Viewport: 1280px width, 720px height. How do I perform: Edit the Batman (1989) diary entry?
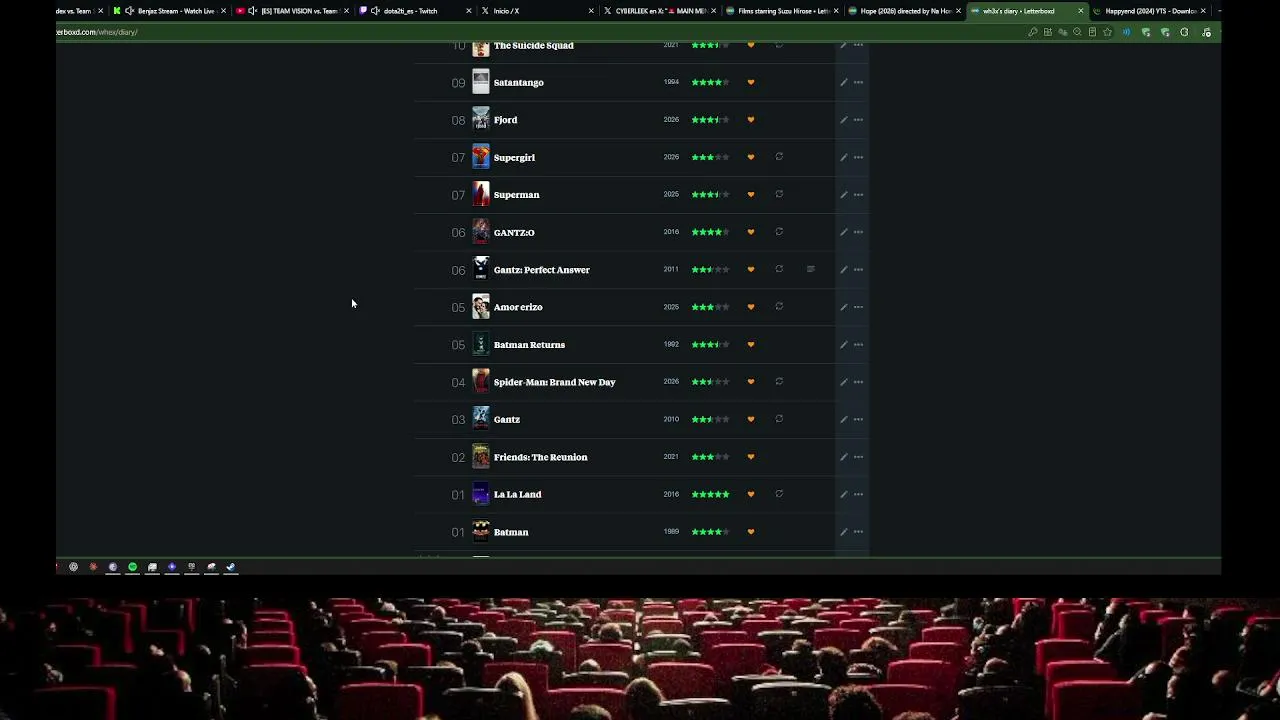coord(843,532)
